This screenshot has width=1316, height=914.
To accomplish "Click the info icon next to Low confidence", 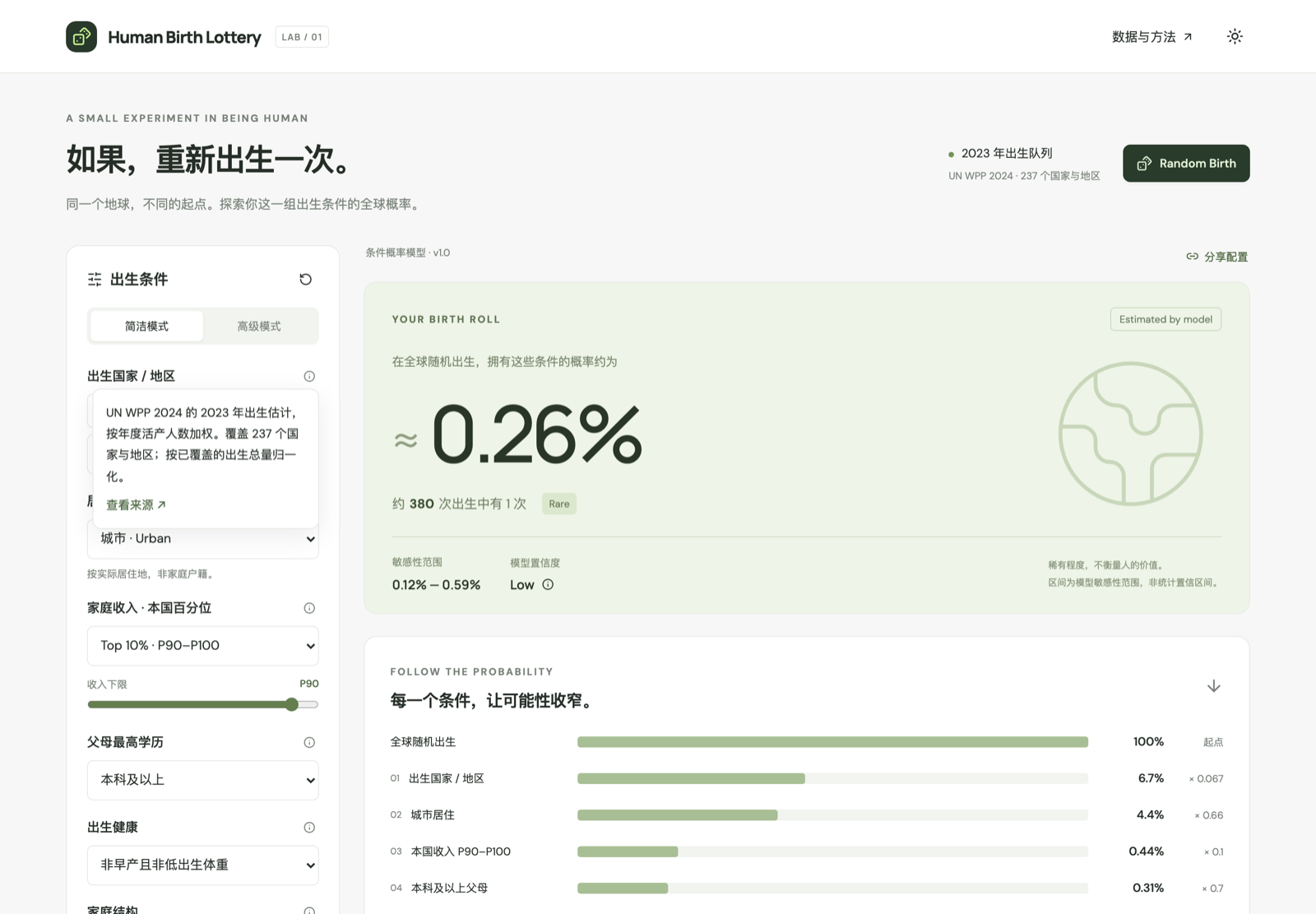I will [x=548, y=585].
